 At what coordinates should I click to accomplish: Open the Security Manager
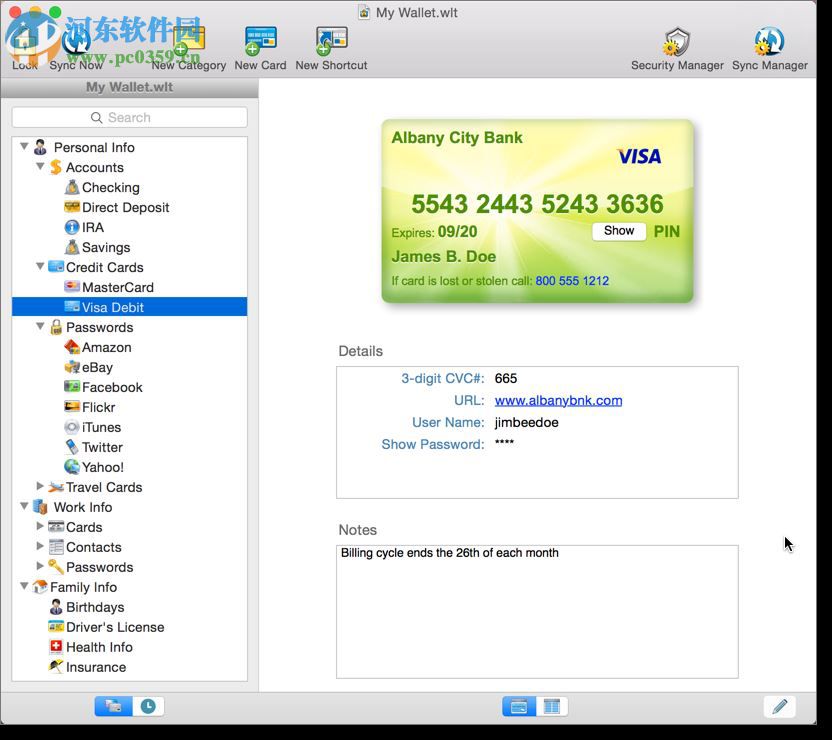click(x=678, y=40)
